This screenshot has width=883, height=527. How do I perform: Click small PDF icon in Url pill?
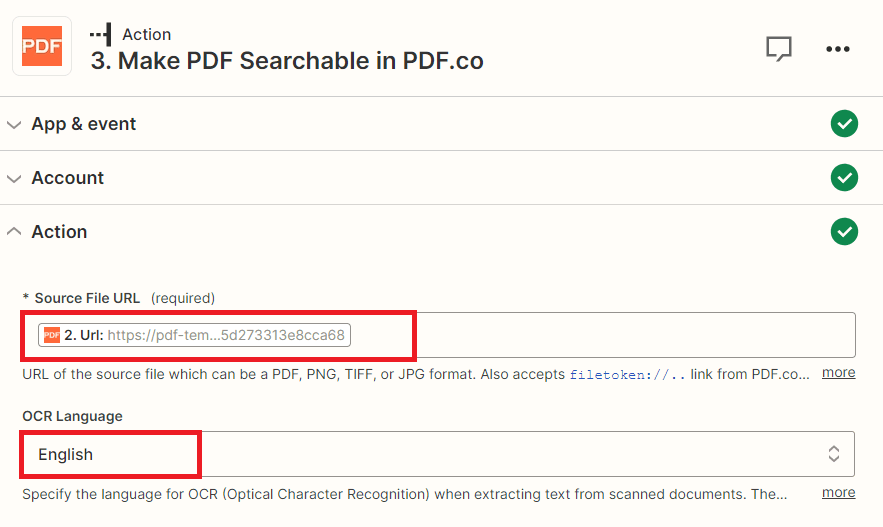(x=52, y=335)
